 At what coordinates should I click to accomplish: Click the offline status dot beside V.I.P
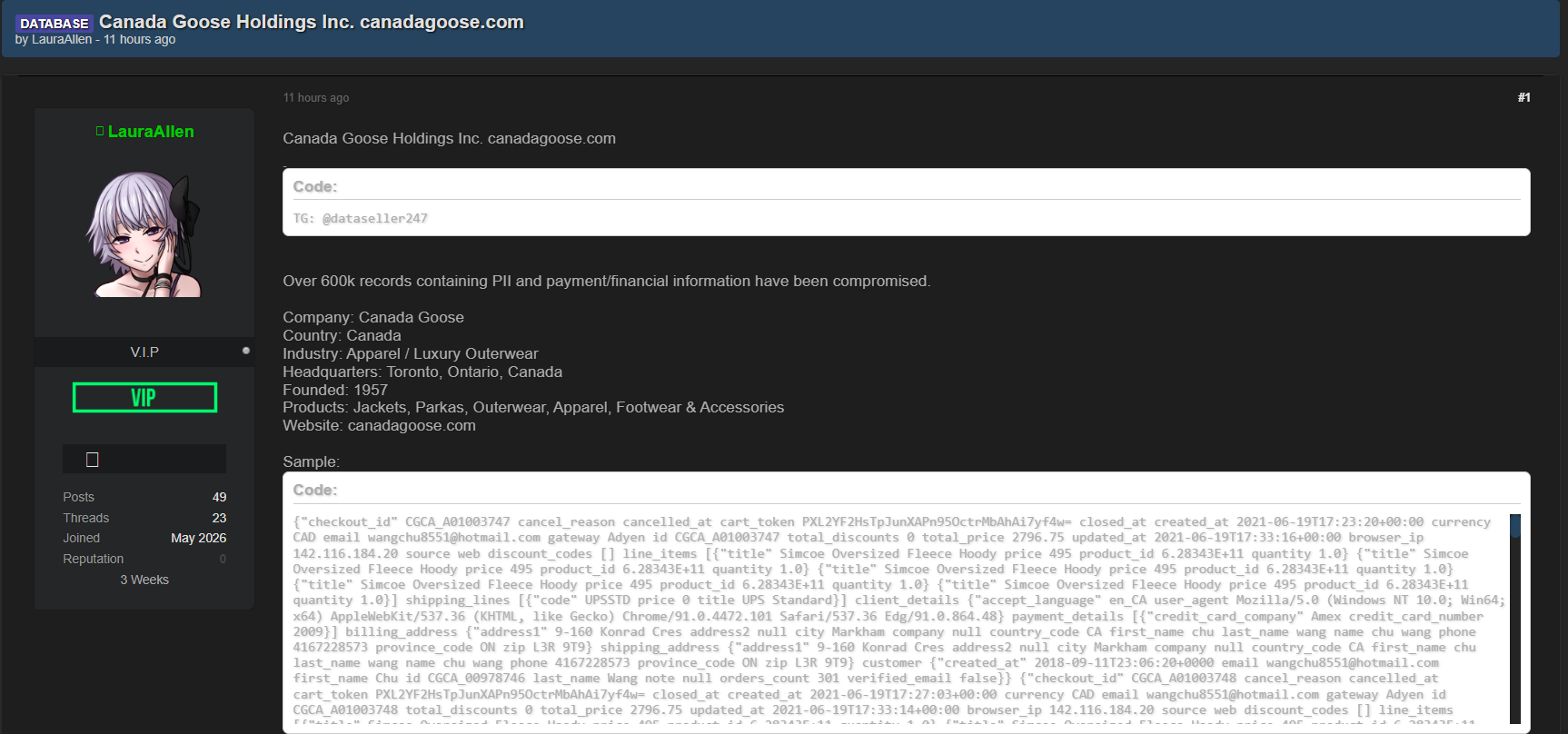(x=246, y=351)
